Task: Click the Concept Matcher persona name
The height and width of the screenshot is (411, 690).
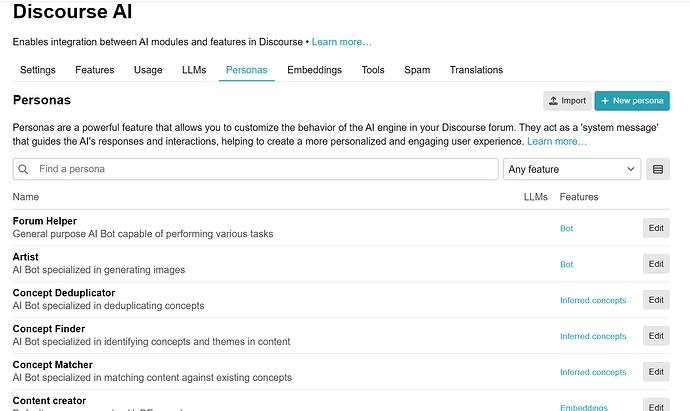Action: (53, 365)
